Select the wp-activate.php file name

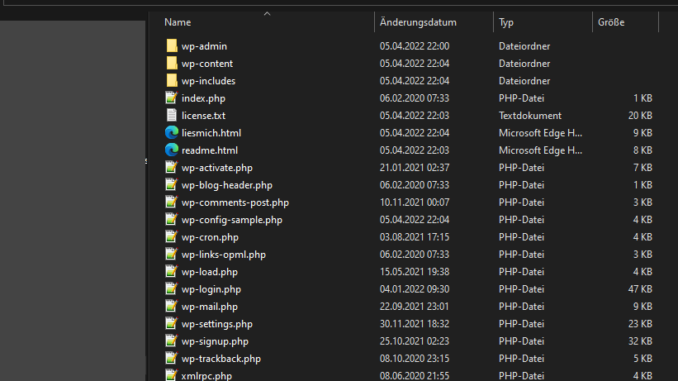[217, 168]
